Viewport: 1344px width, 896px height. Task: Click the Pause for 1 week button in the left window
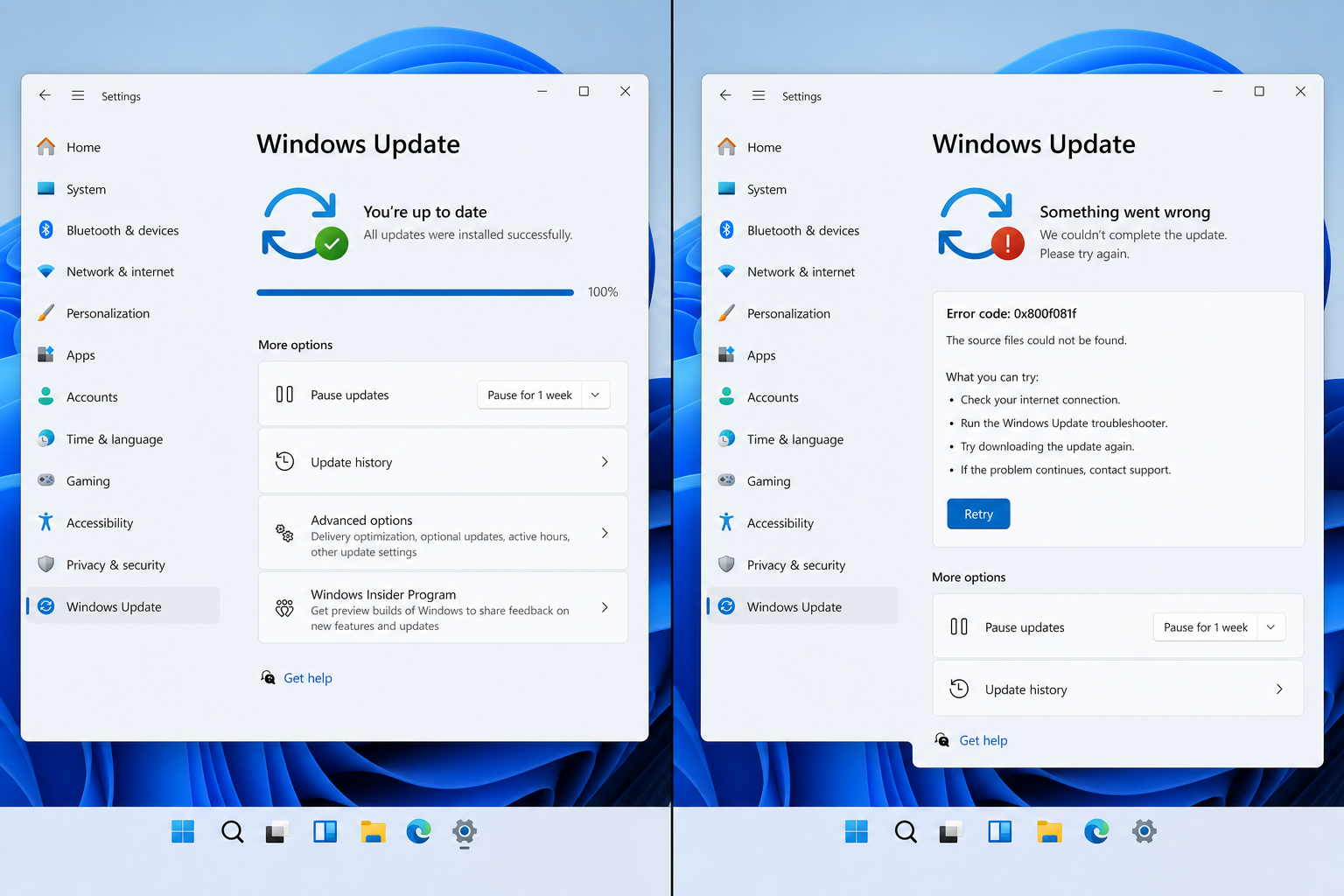pyautogui.click(x=529, y=395)
